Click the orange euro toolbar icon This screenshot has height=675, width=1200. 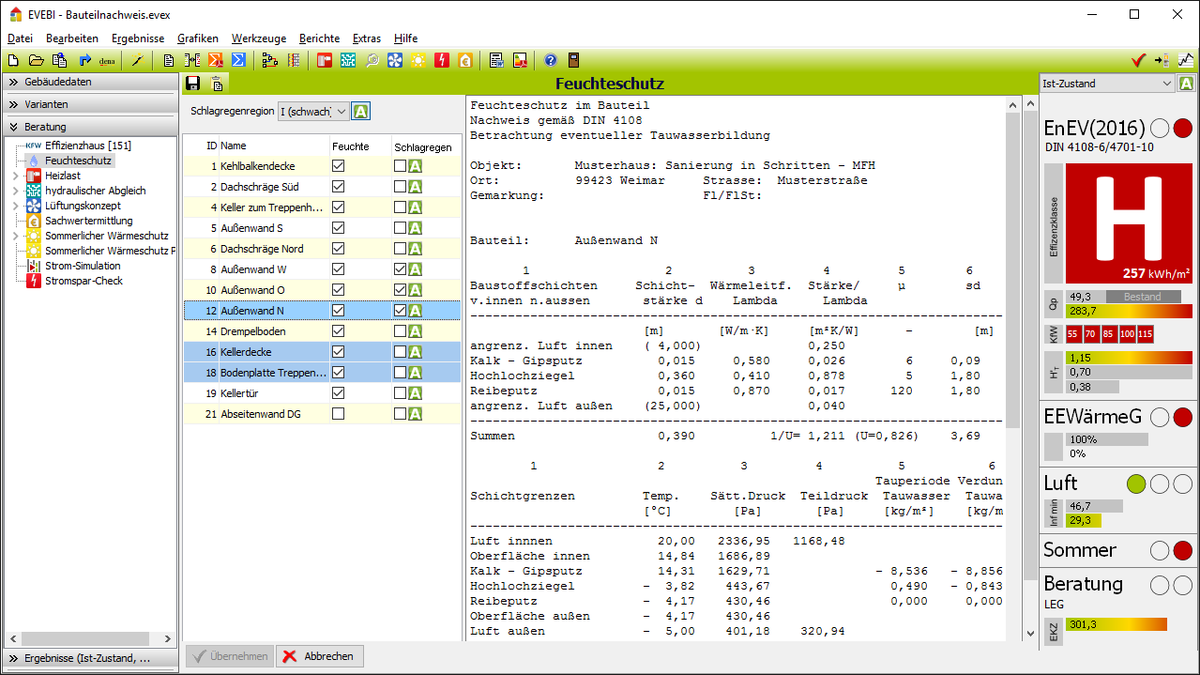tap(465, 60)
